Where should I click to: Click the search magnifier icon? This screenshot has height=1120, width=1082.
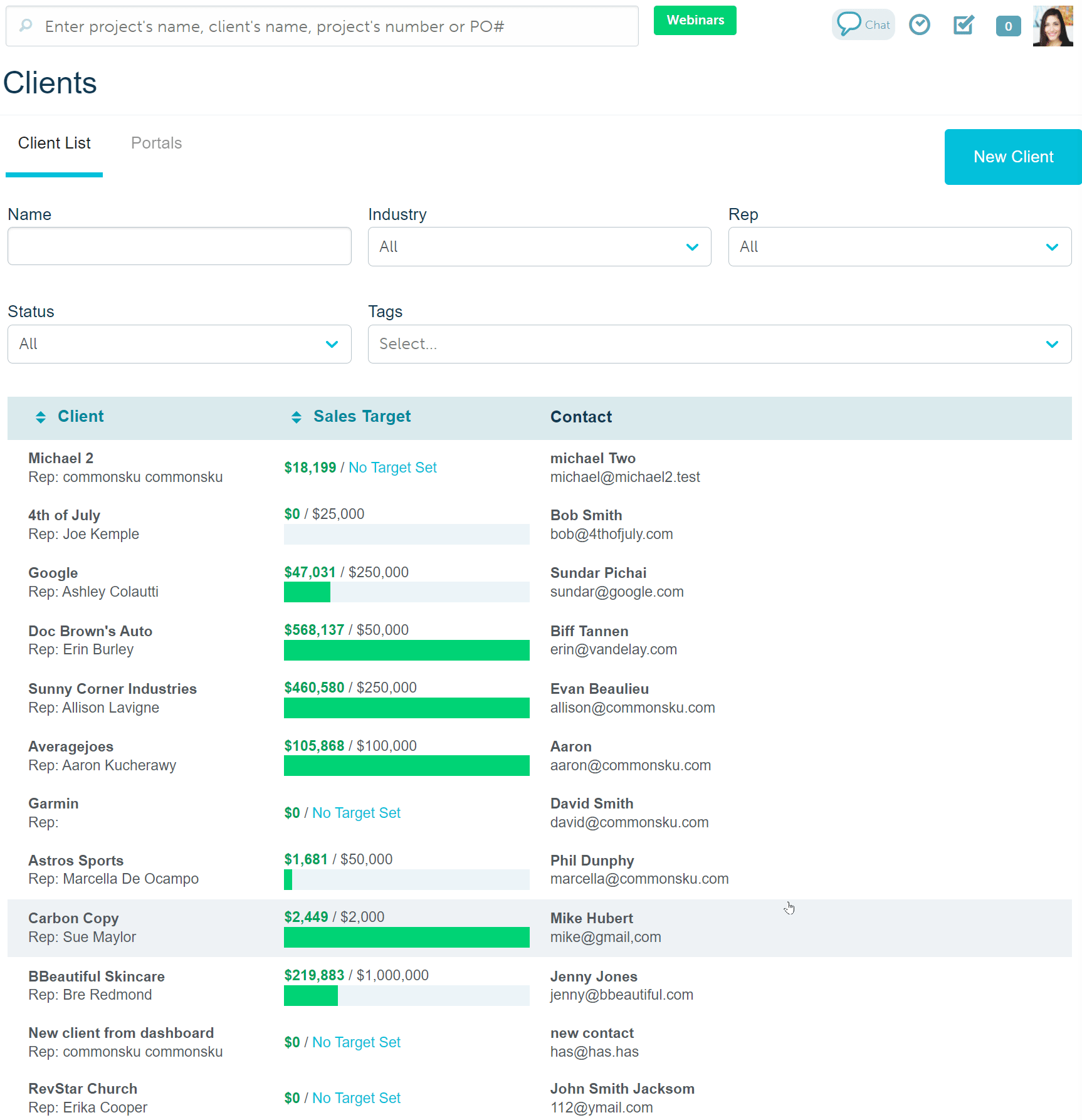[x=26, y=26]
